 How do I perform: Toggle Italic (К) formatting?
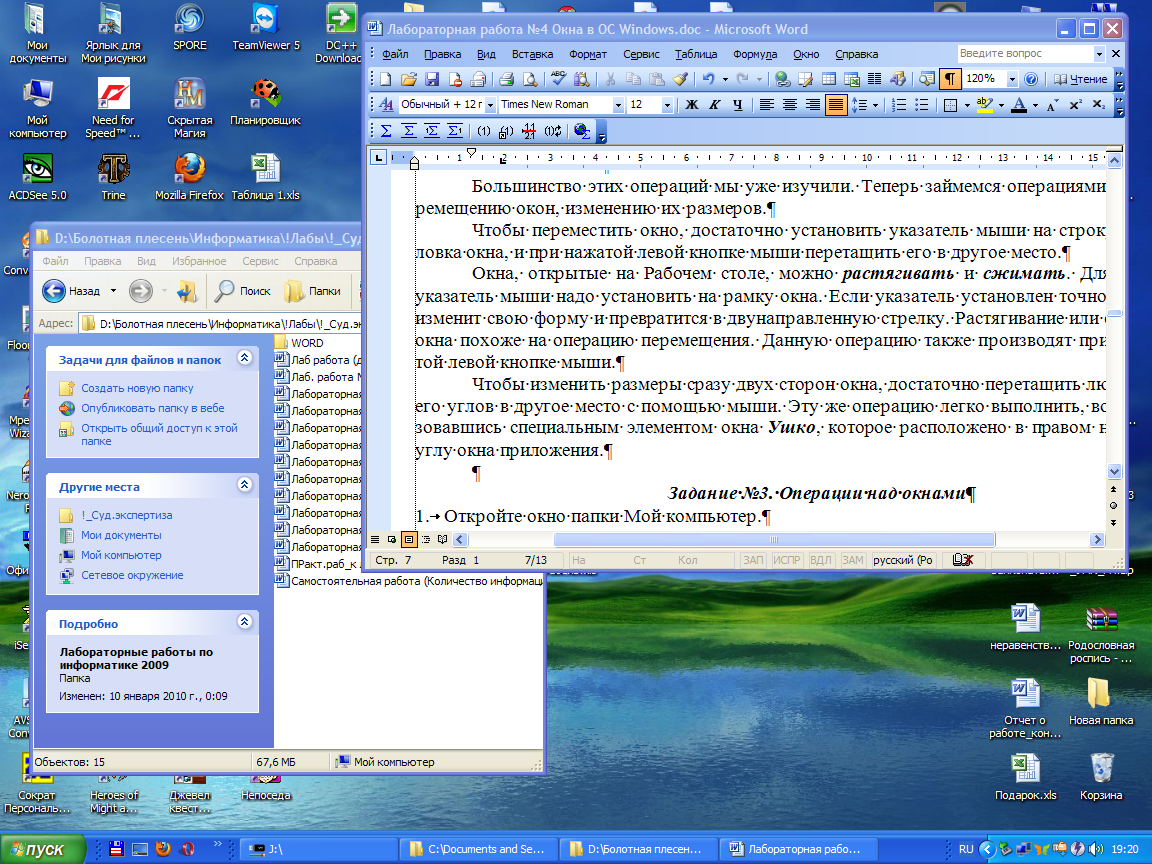click(714, 105)
